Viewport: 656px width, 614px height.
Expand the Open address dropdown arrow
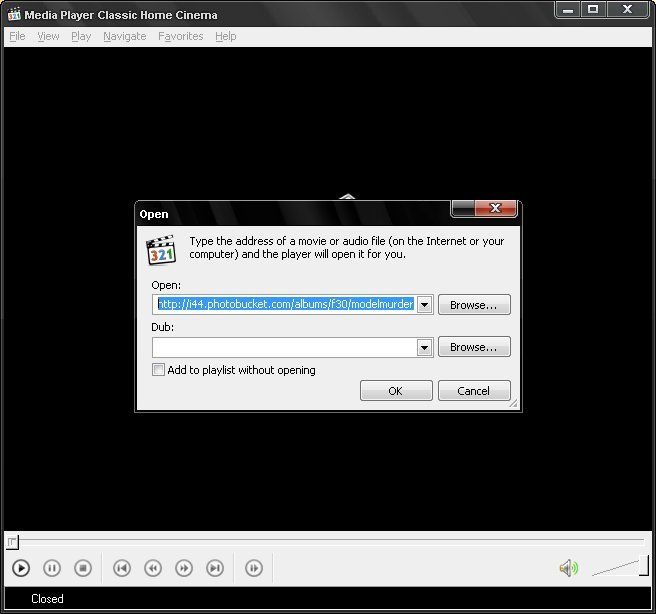click(x=424, y=304)
